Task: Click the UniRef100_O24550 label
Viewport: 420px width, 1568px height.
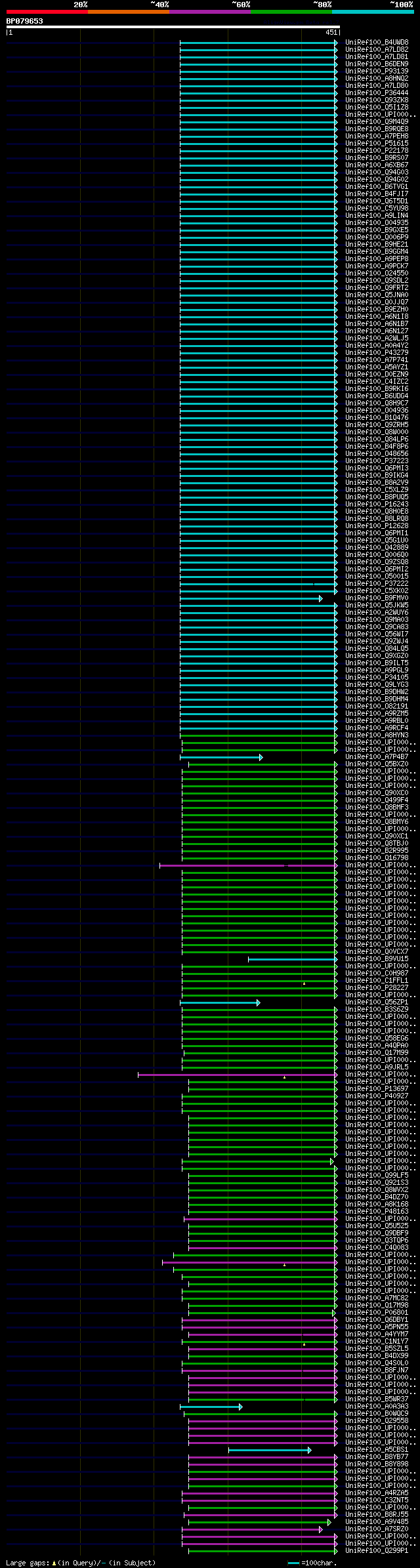Action: 377,274
